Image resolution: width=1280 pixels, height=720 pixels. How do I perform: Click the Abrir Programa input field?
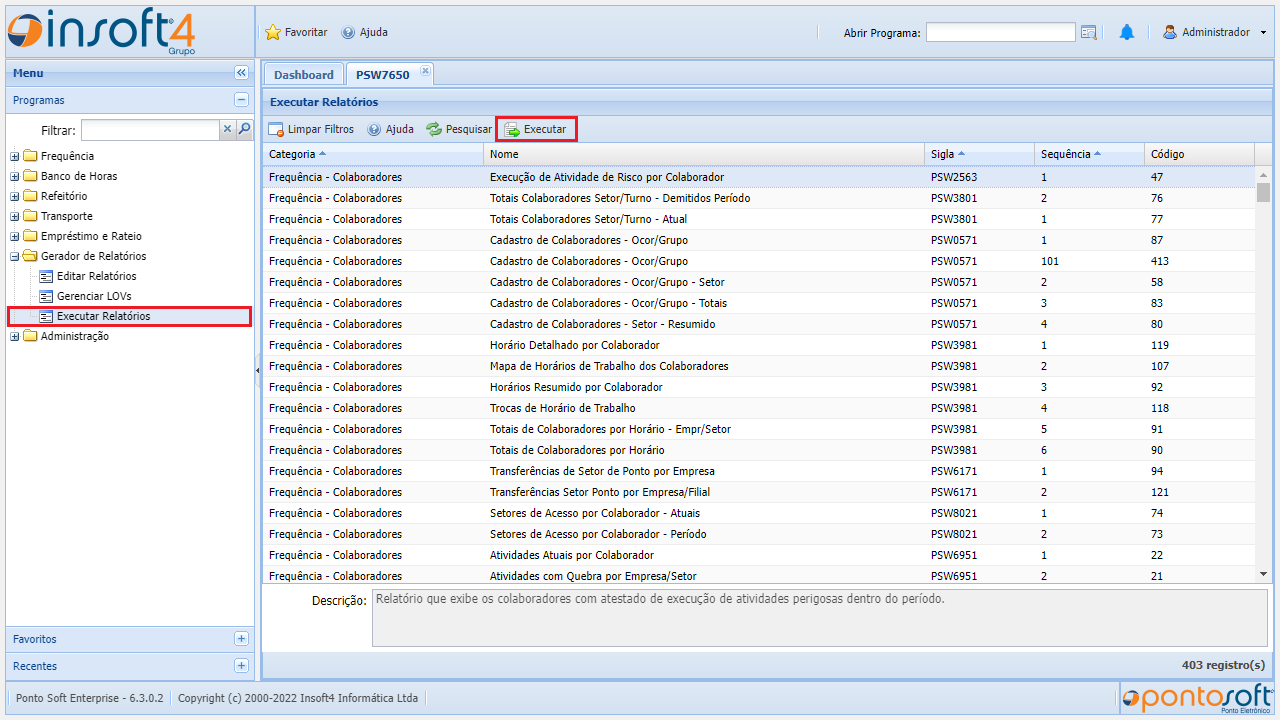click(x=1000, y=33)
